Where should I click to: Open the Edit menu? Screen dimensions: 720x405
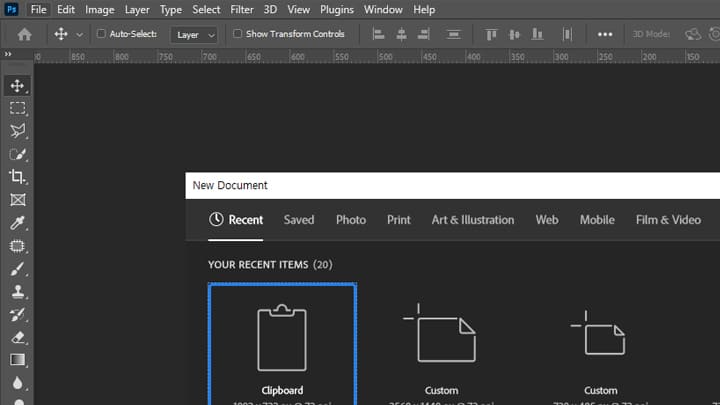tap(66, 10)
